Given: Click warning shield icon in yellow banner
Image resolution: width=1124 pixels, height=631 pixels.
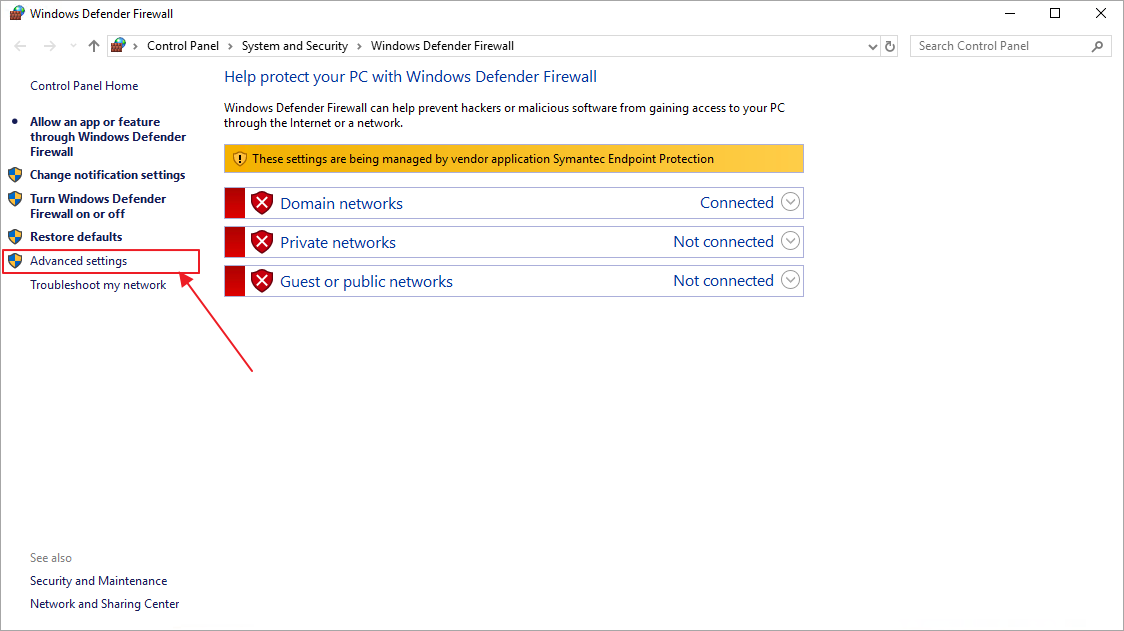Looking at the screenshot, I should [x=239, y=159].
